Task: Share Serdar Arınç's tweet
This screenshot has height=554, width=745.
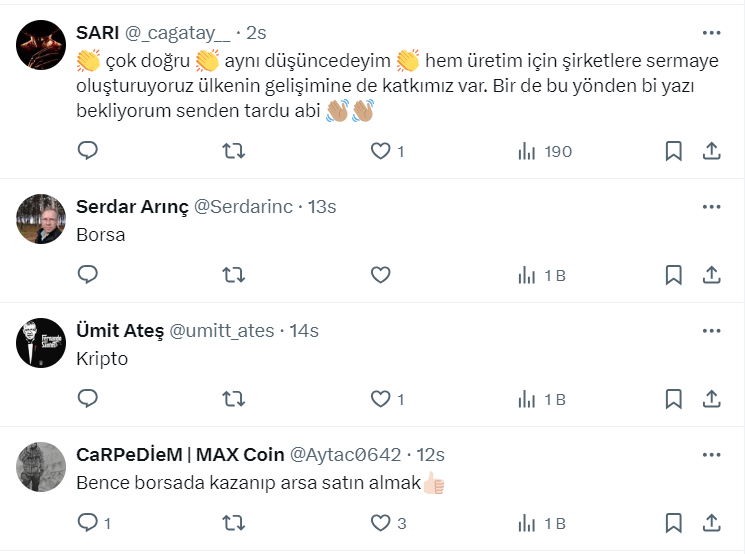Action: (x=712, y=275)
